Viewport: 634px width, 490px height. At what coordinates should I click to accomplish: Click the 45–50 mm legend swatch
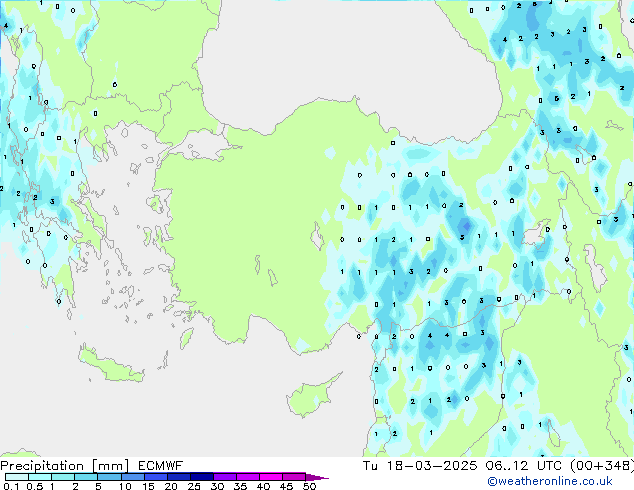point(293,477)
